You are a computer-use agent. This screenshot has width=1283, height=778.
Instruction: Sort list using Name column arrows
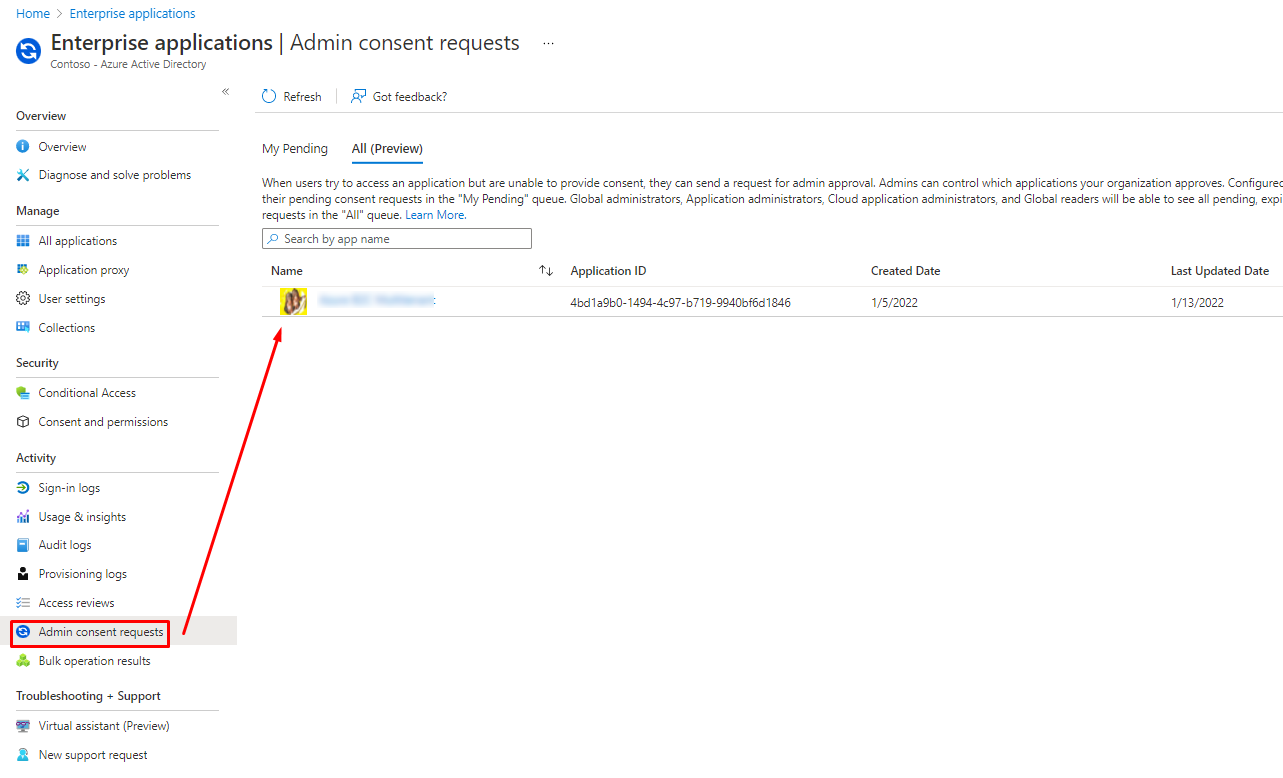point(546,271)
